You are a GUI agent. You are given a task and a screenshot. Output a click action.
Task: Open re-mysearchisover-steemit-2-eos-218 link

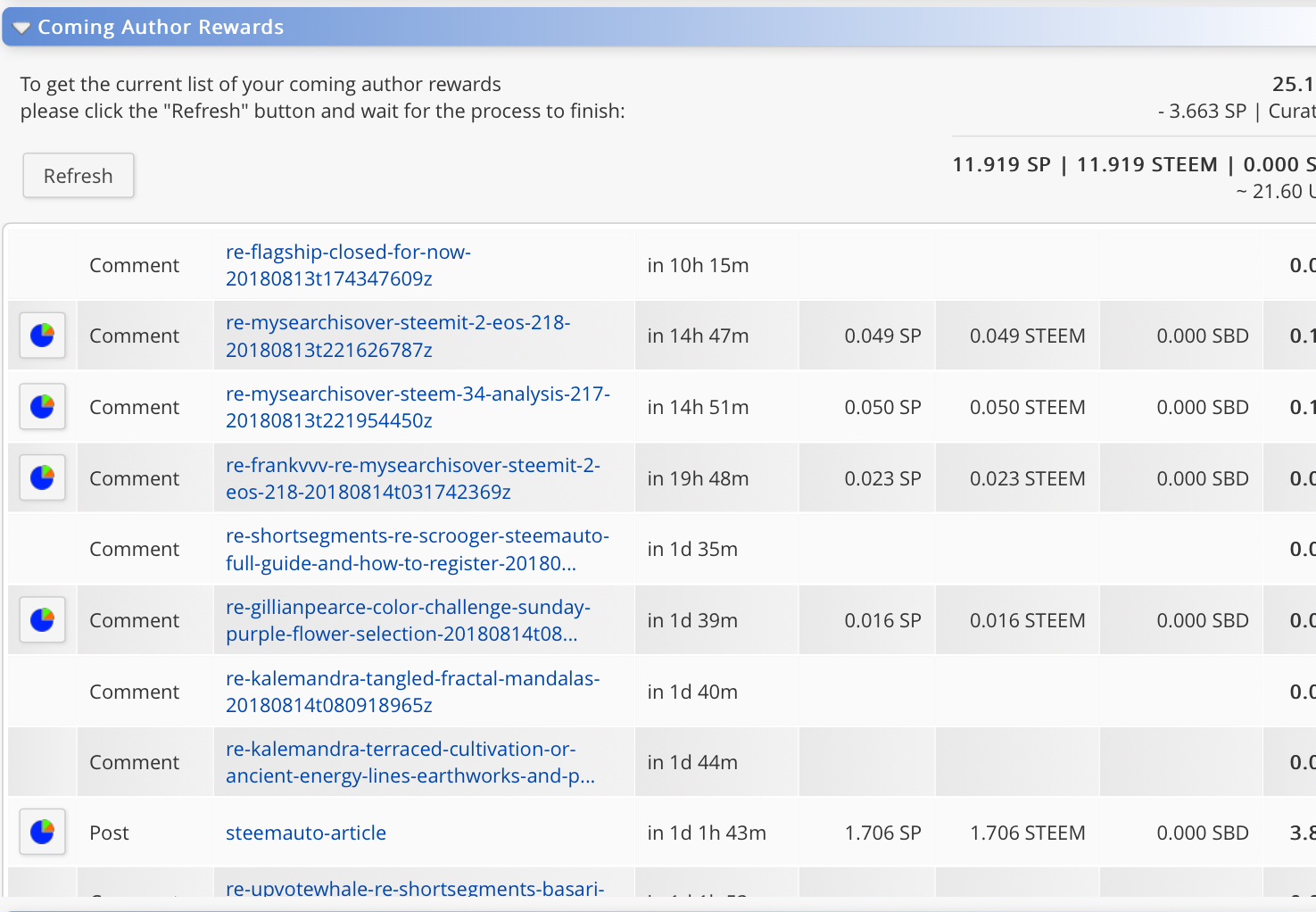coord(398,336)
